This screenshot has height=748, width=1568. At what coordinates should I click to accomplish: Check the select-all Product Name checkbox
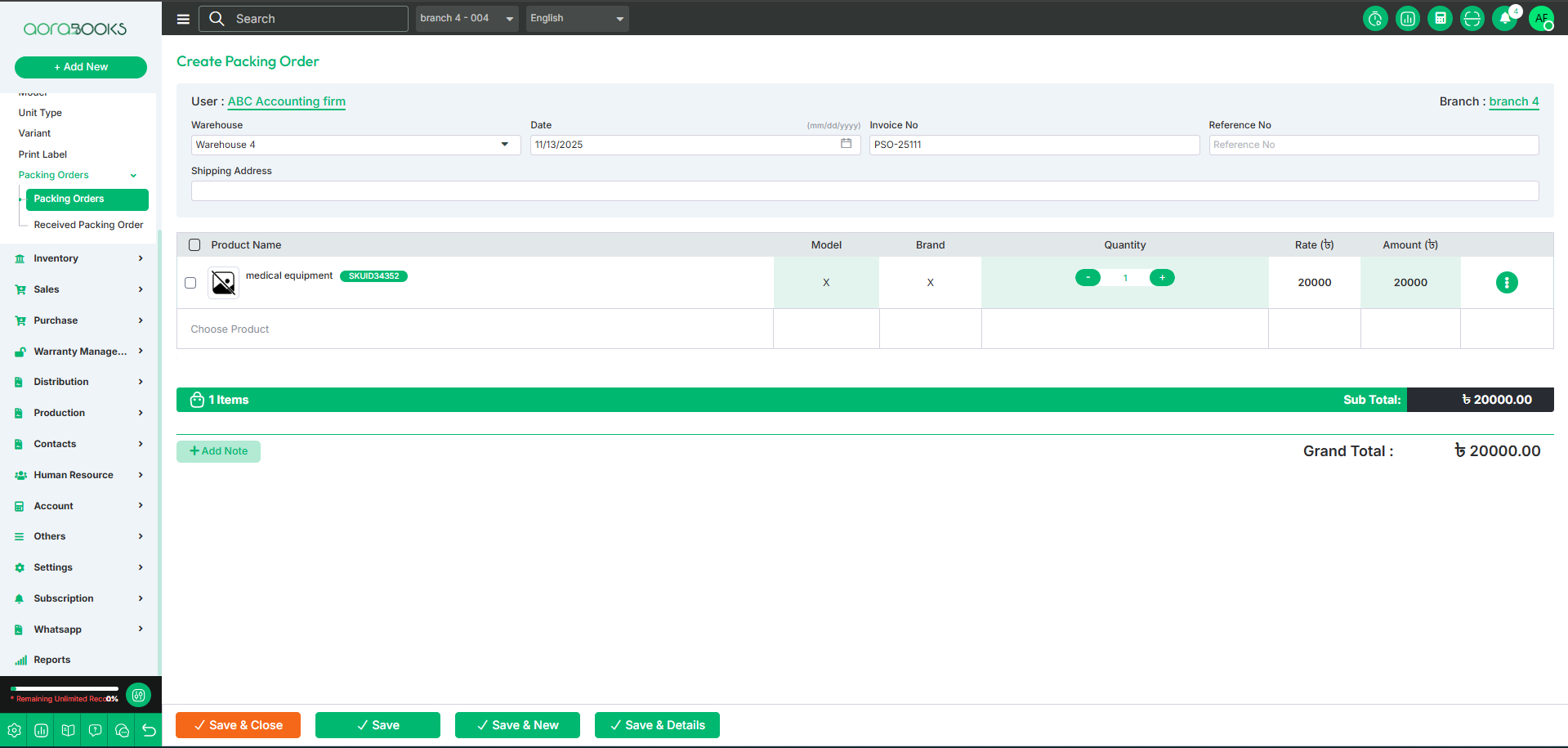194,245
